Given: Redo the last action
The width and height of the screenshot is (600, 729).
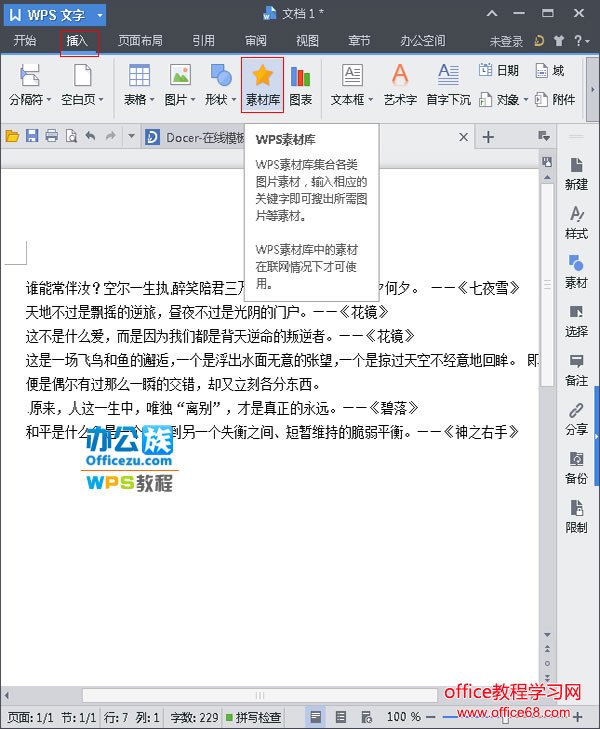Looking at the screenshot, I should [x=111, y=136].
